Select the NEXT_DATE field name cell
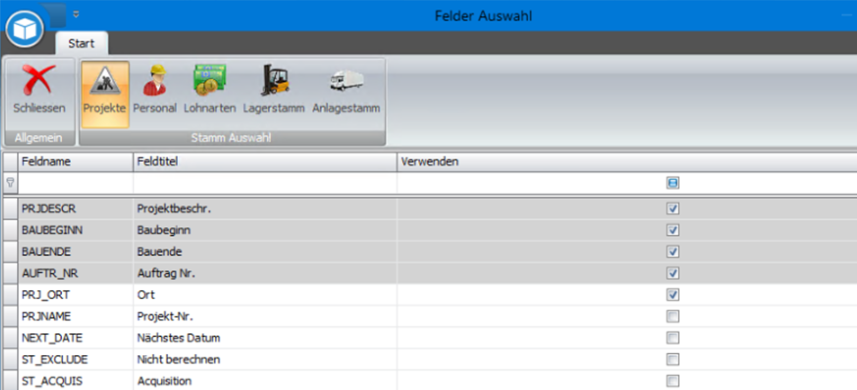This screenshot has width=857, height=390. pos(76,338)
